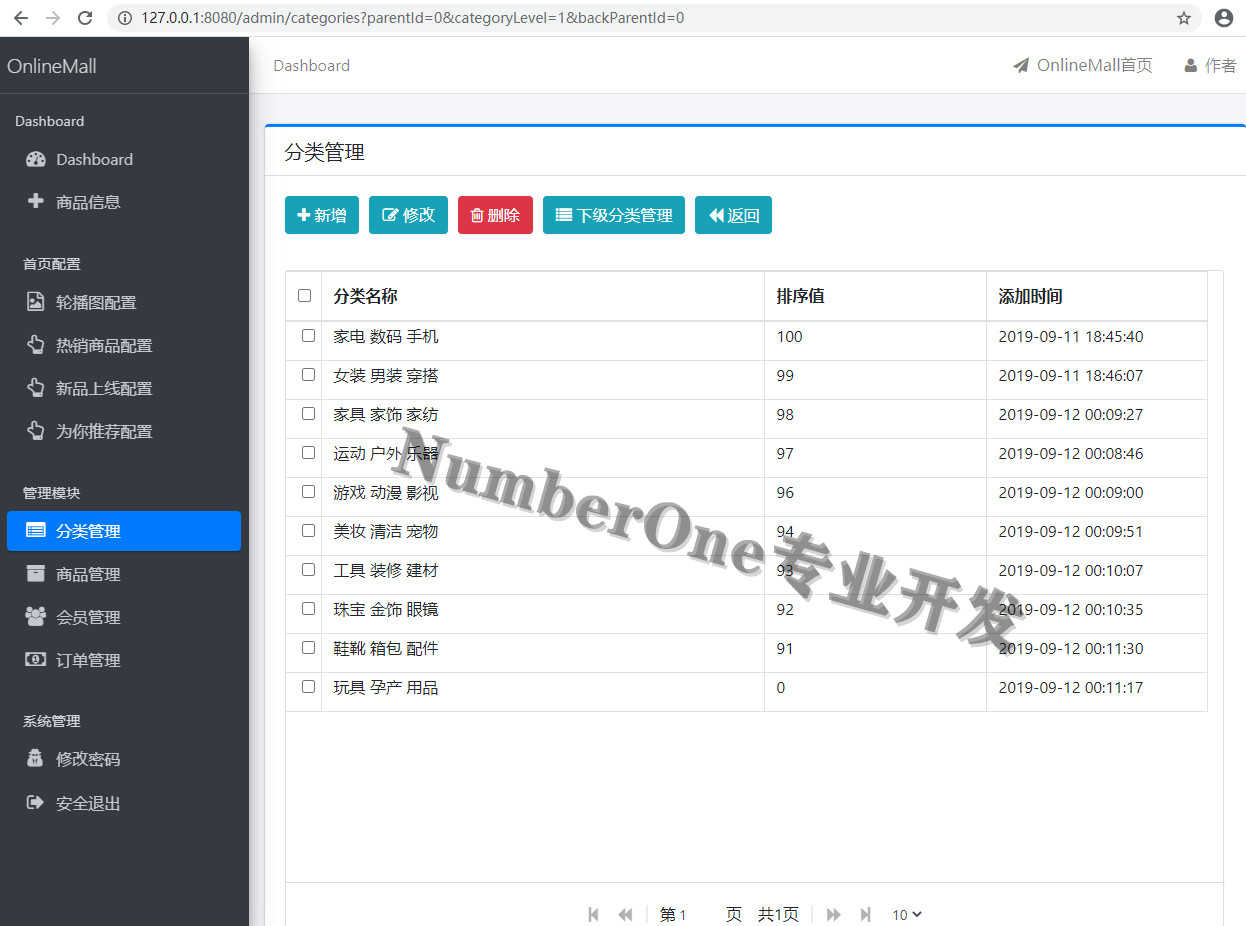Open 修改密码 in the sidebar
The height and width of the screenshot is (926, 1246).
[x=124, y=759]
